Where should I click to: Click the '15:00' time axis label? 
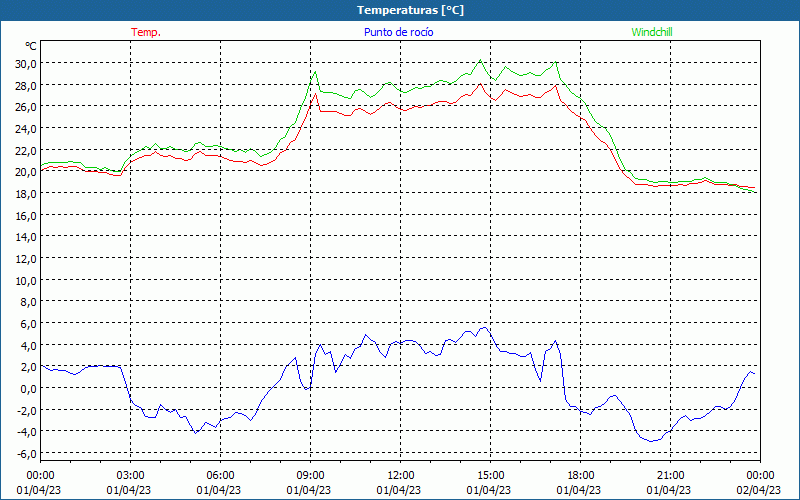pos(490,476)
